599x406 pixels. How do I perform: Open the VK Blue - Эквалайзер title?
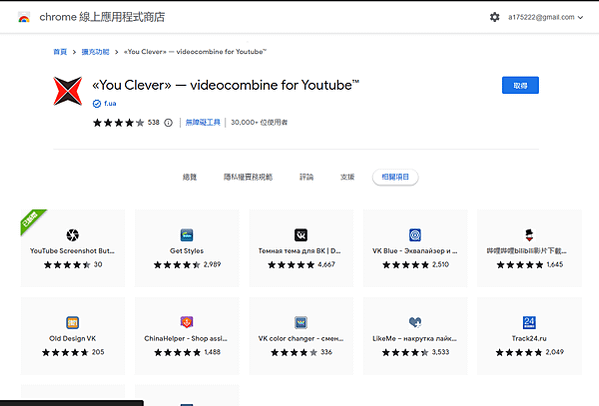click(x=415, y=251)
